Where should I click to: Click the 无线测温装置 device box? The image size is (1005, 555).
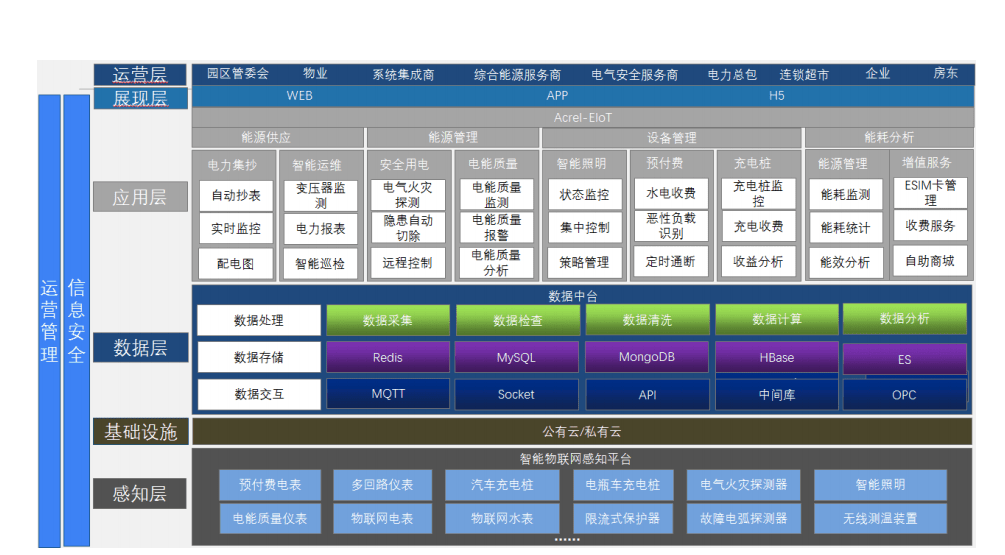click(x=880, y=519)
